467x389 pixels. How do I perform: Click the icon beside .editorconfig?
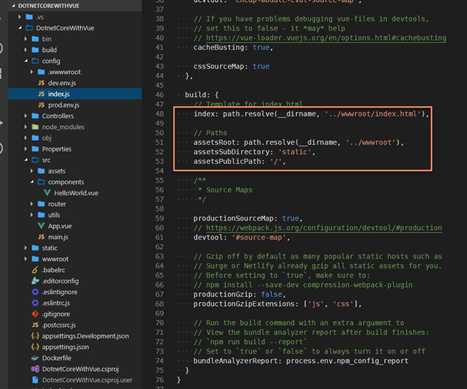35,281
